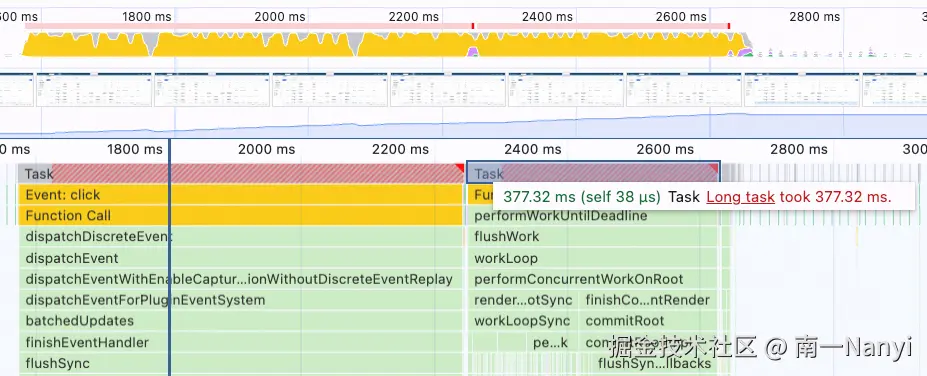Click the dispatchDiscreteEvent flame bar

tap(240, 237)
